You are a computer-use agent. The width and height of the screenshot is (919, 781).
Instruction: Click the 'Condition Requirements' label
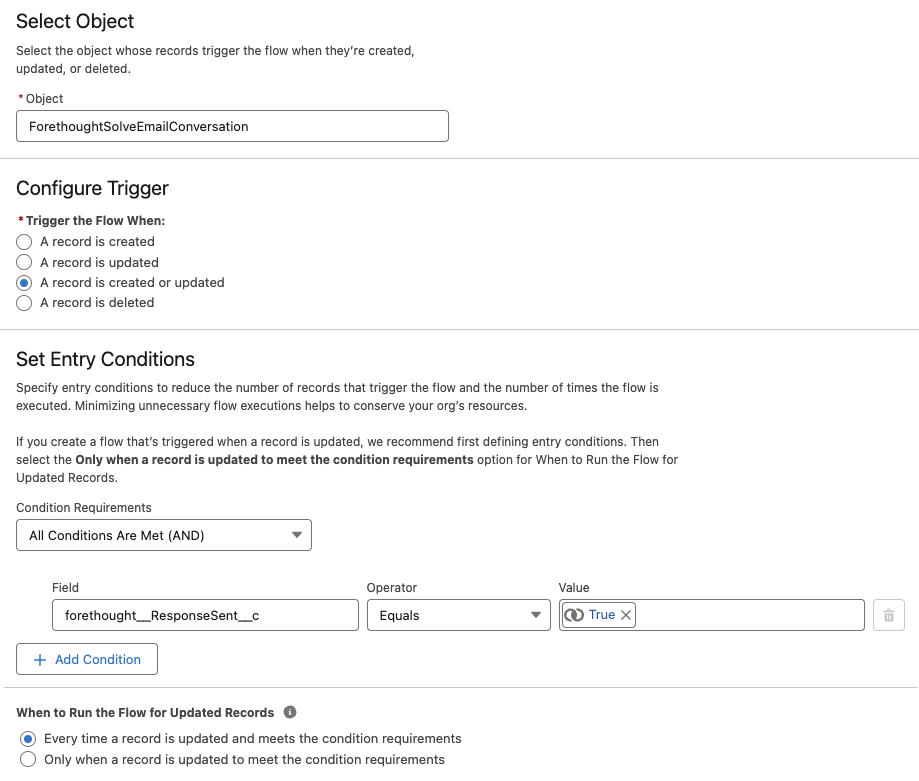pyautogui.click(x=84, y=508)
